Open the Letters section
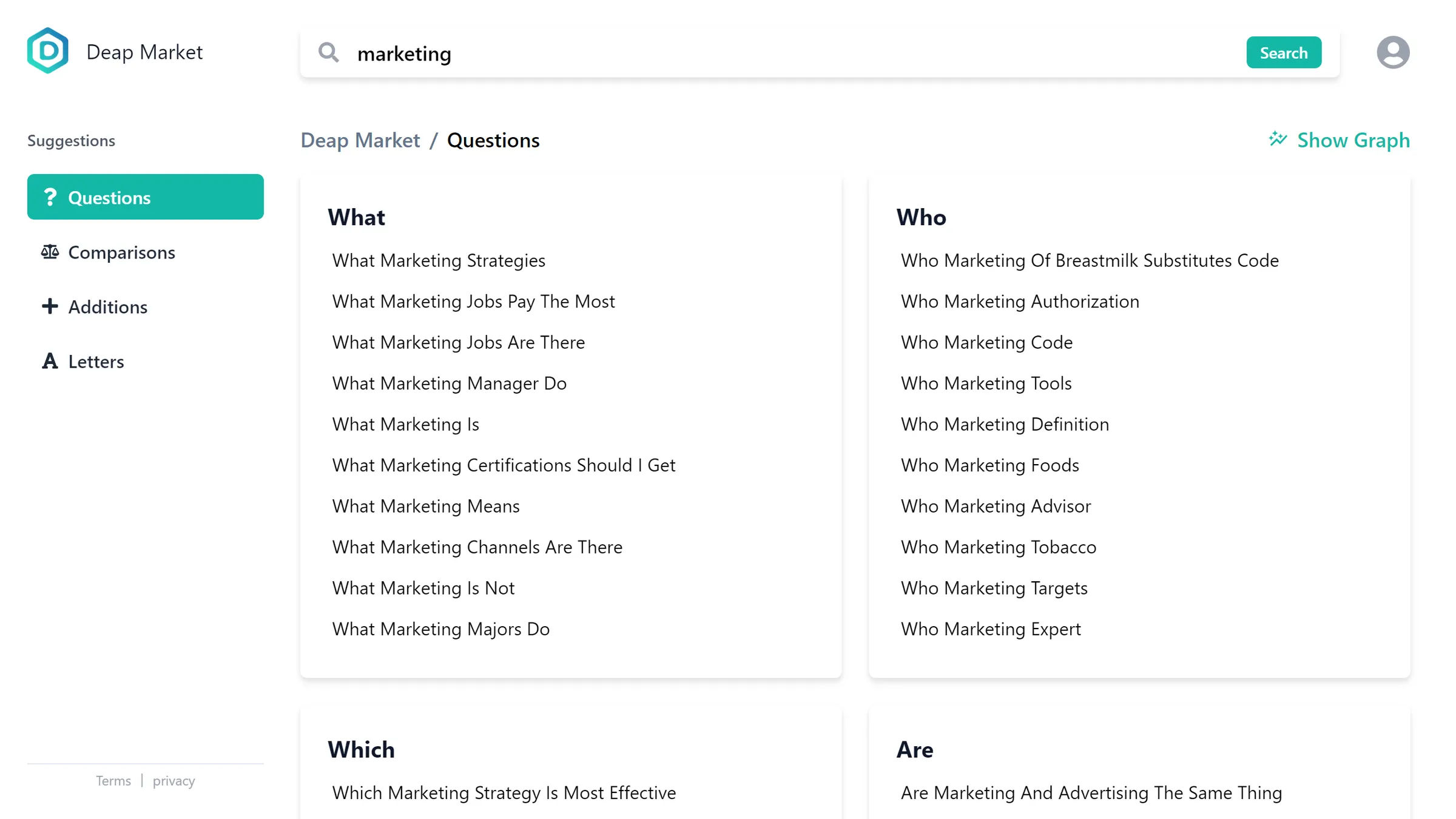Viewport: 1456px width, 819px height. click(96, 361)
